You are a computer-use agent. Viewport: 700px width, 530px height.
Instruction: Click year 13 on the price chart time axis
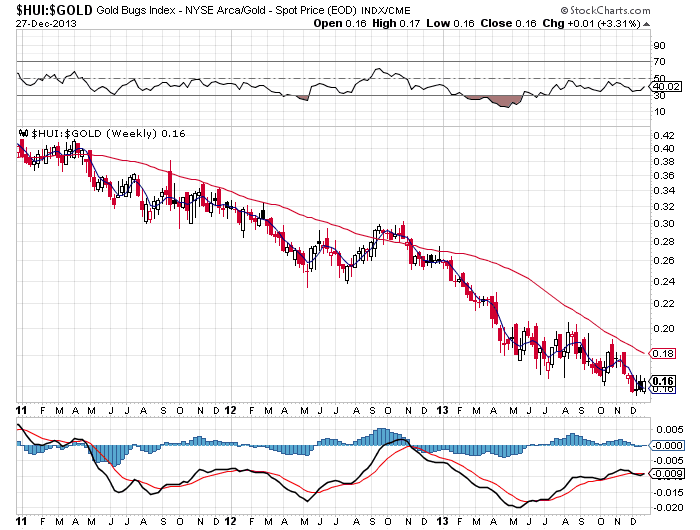point(442,410)
